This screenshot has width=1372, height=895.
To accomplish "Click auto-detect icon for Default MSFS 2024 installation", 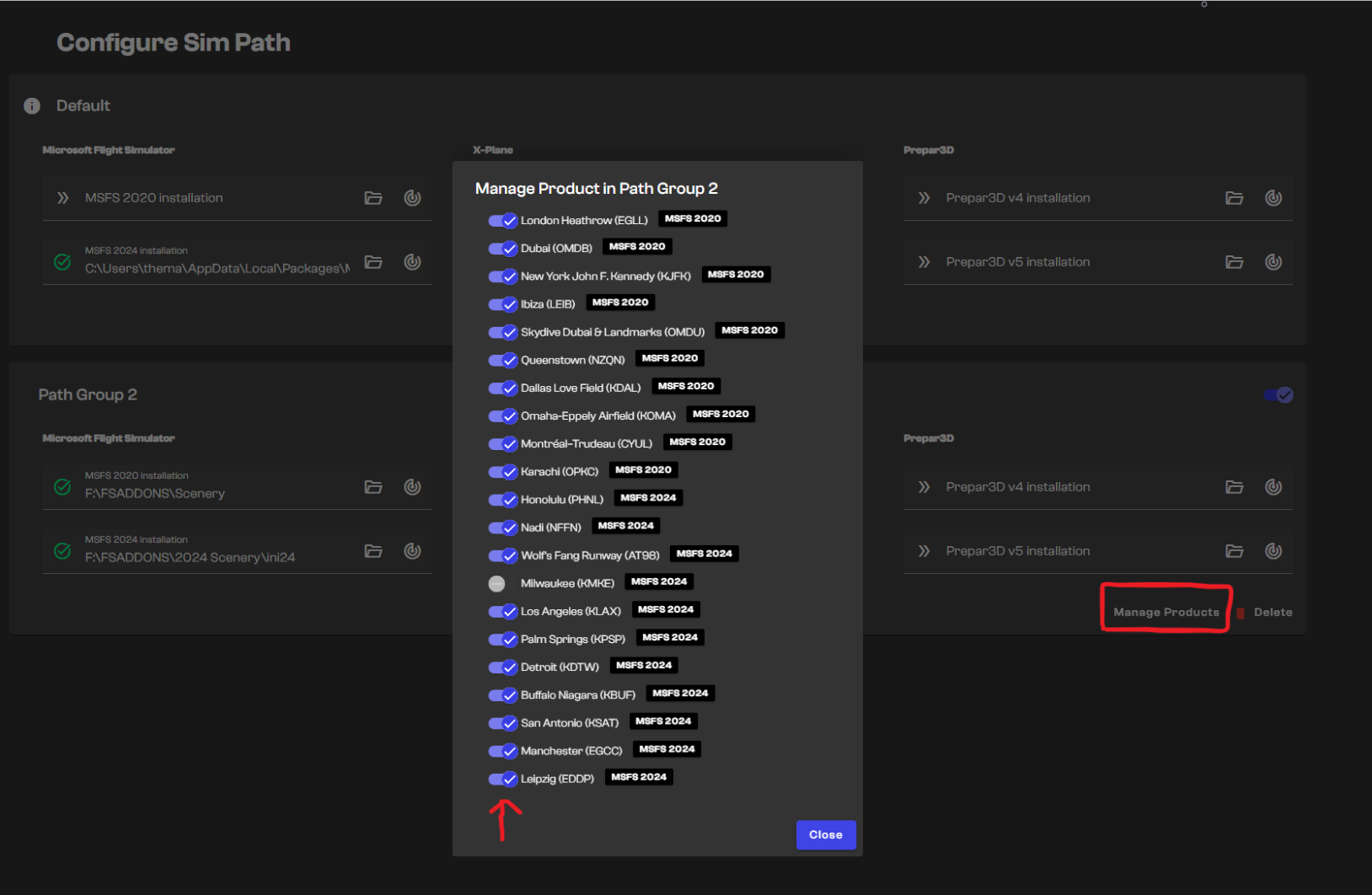I will coord(412,262).
